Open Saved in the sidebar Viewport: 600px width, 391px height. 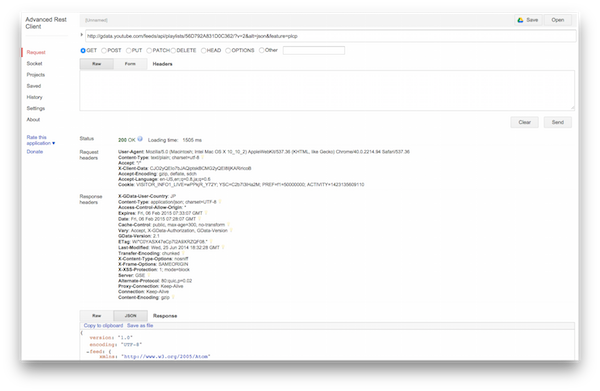point(34,86)
